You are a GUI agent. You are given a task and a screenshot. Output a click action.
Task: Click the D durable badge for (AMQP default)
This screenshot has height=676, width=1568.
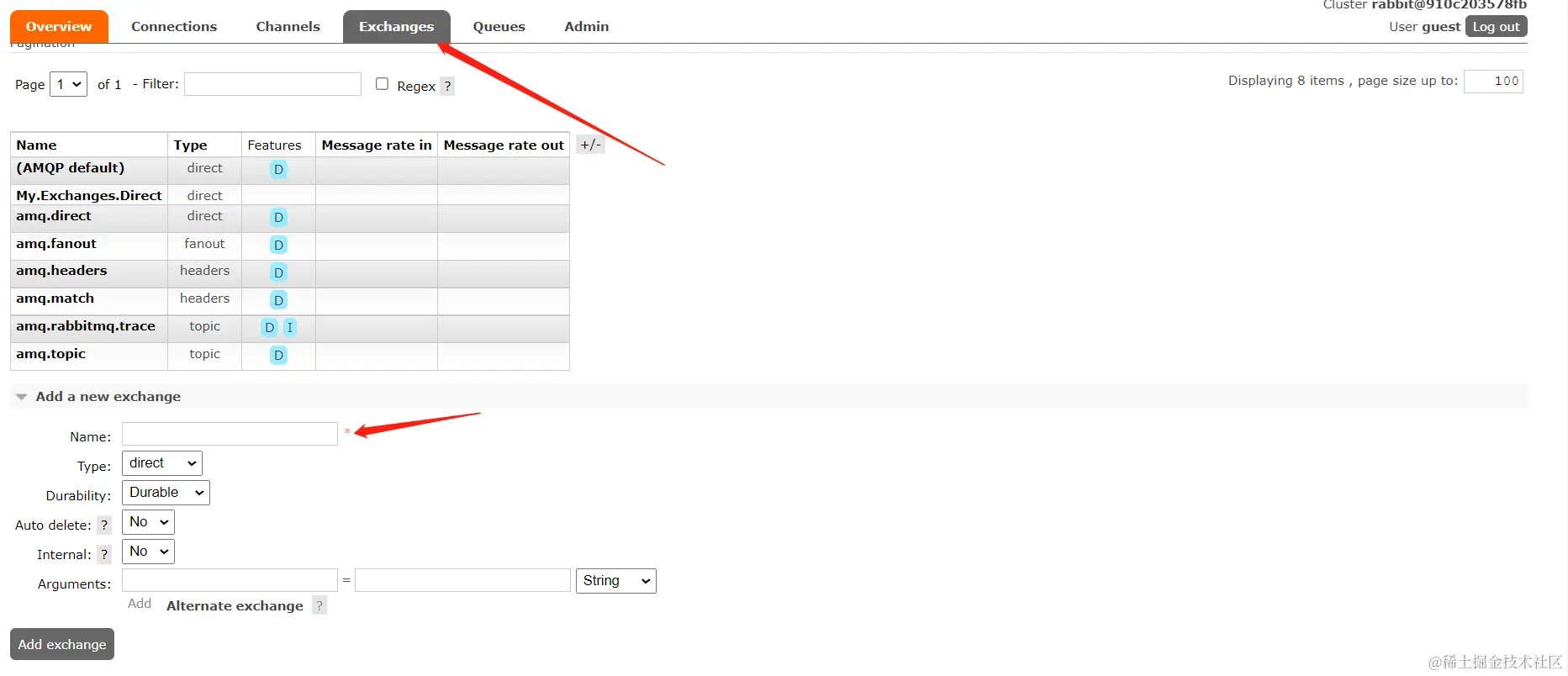tap(278, 170)
